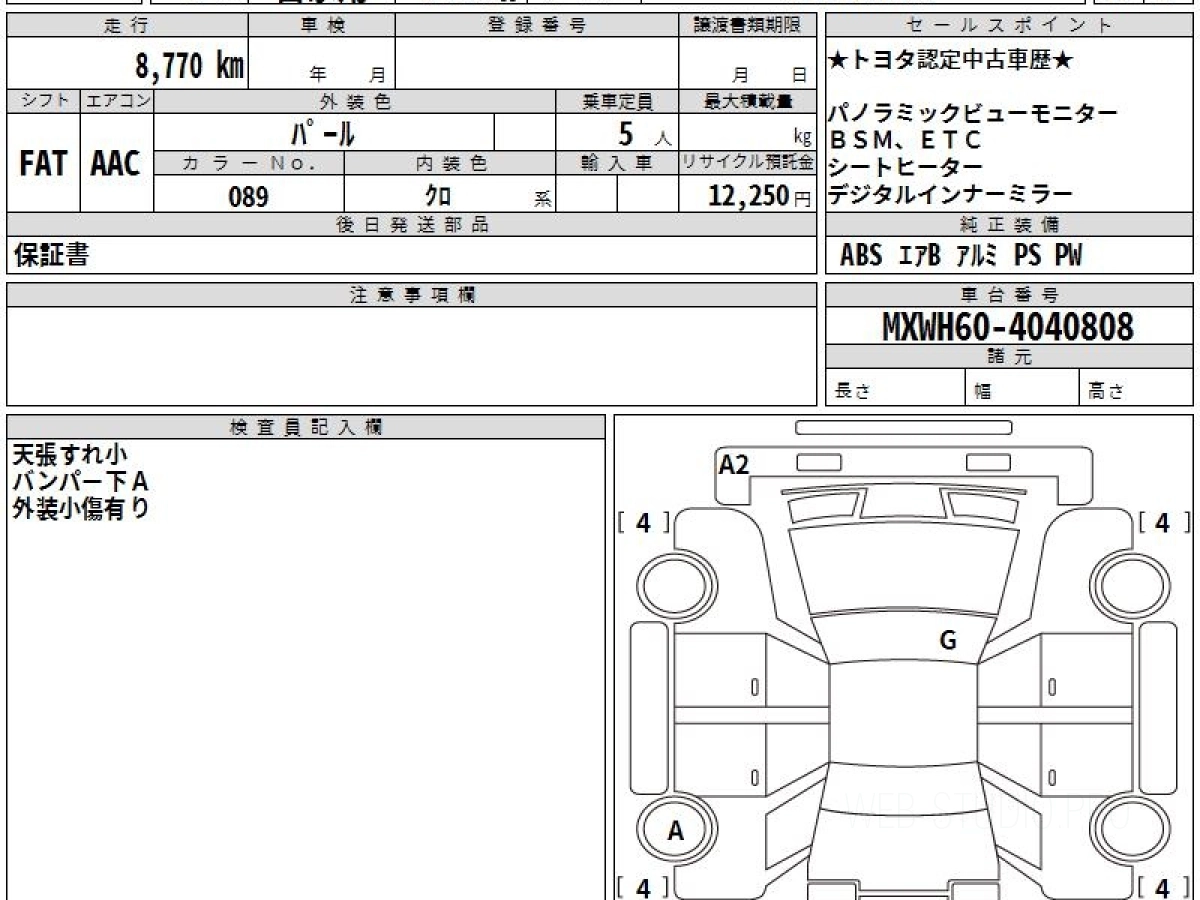Select the セールスポイント heading
The image size is (1200, 900).
click(x=1009, y=26)
